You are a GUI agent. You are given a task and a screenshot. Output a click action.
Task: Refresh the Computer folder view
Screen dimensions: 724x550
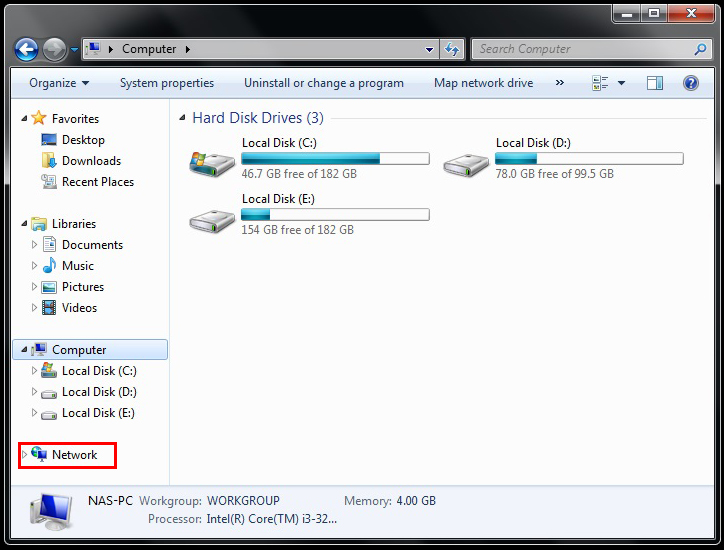pos(452,49)
